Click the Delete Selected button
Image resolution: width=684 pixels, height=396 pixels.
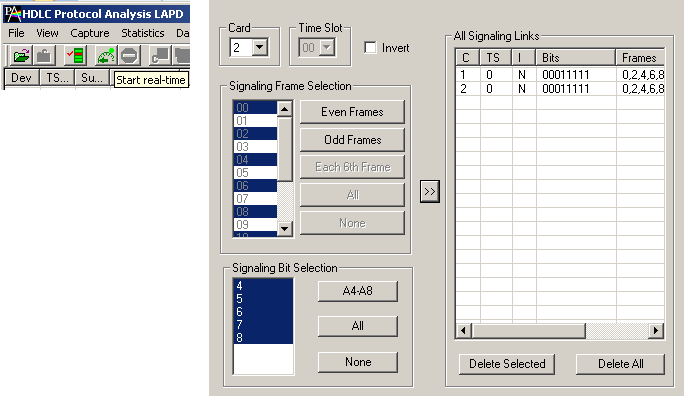(x=507, y=364)
